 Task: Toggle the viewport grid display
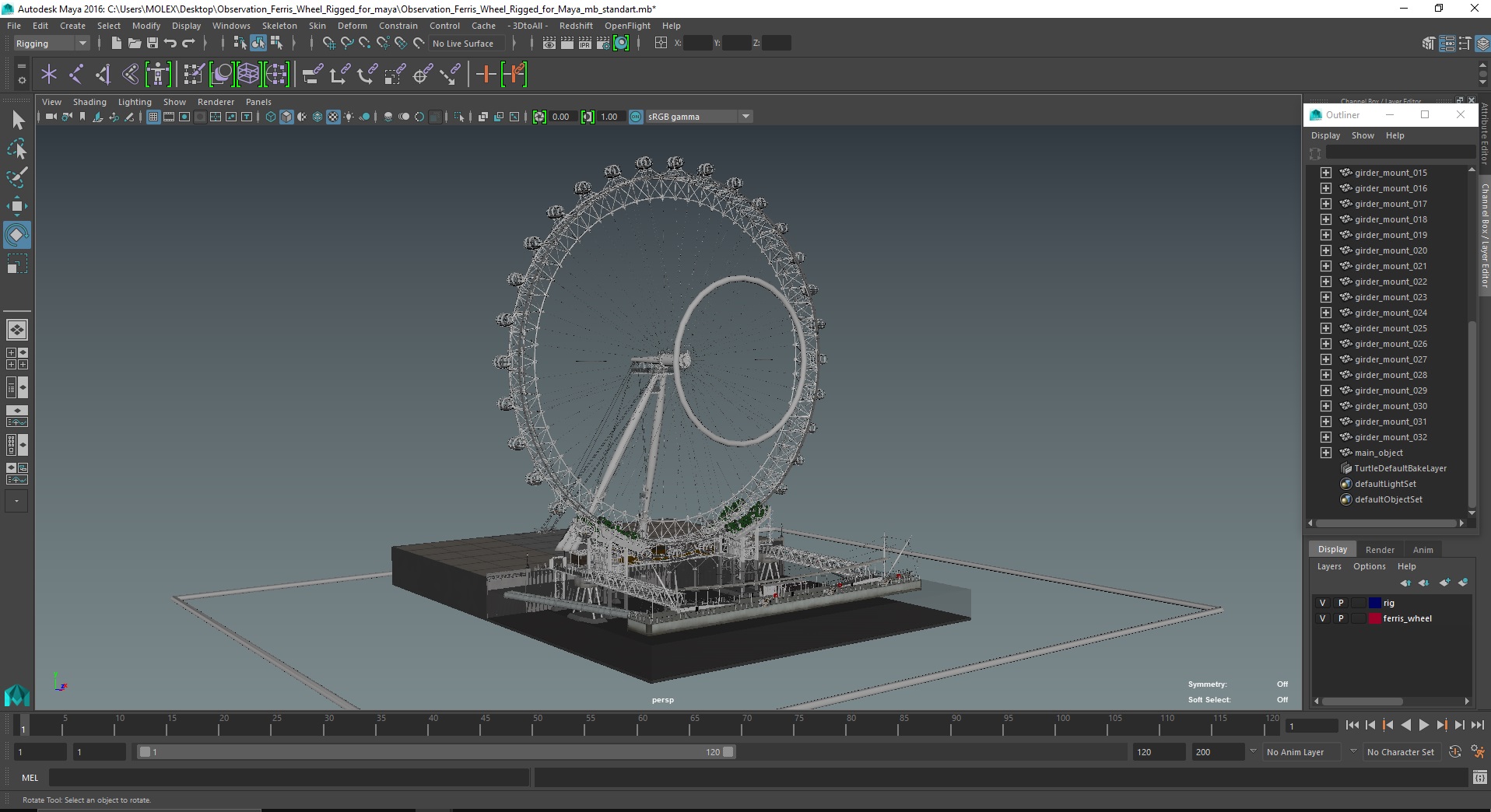tap(153, 117)
